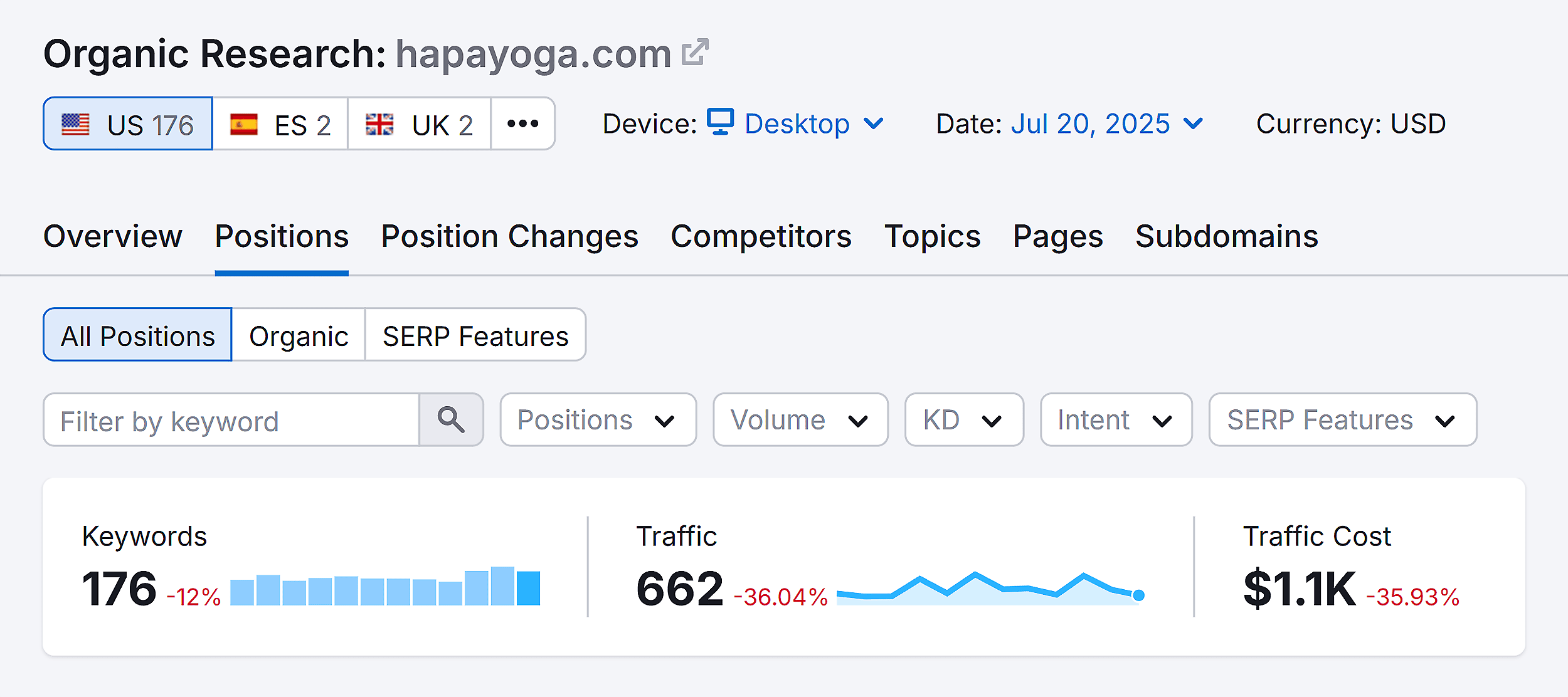
Task: Click the -36.04% traffic change
Action: tap(781, 597)
